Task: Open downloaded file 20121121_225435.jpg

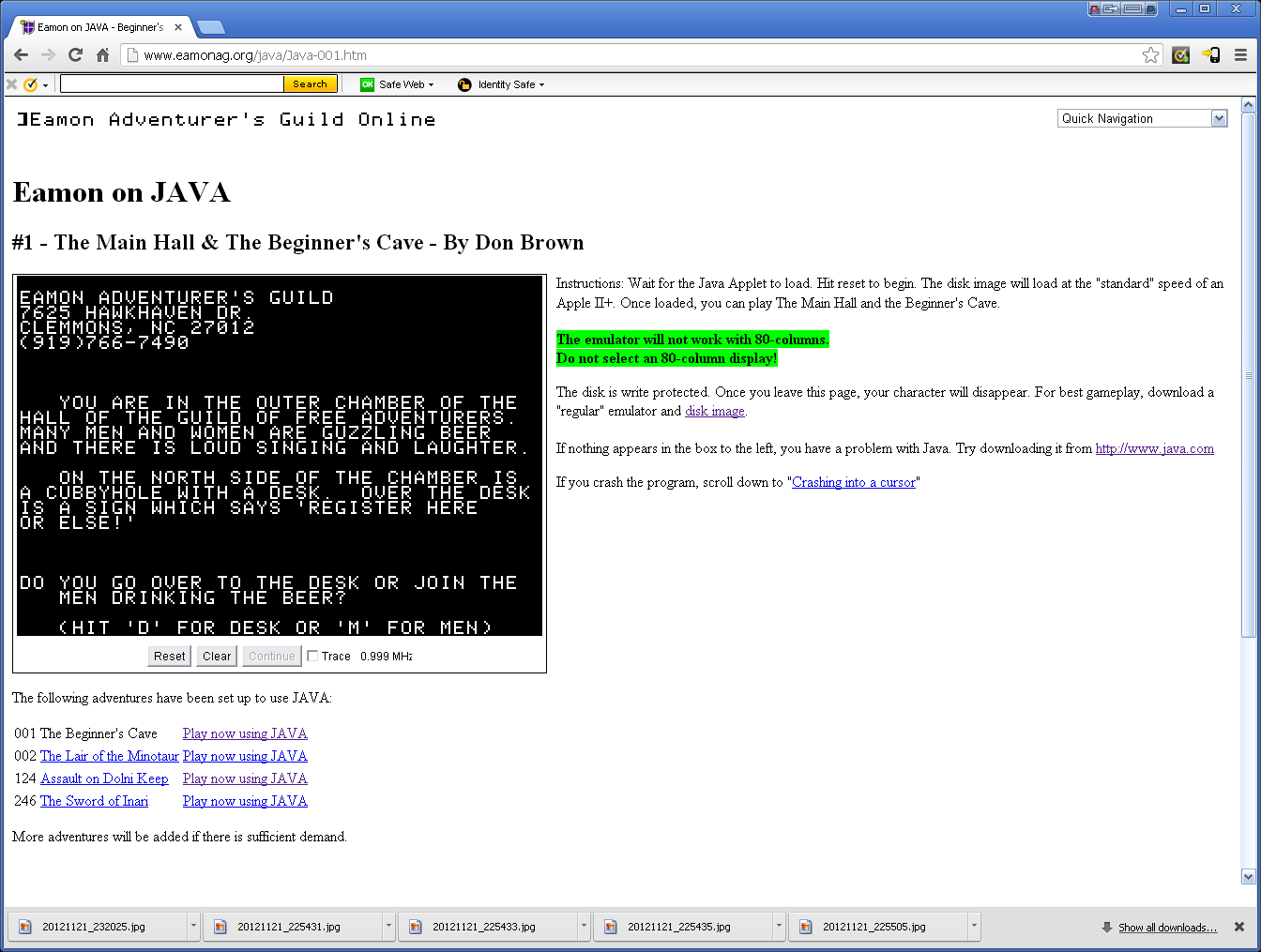Action: pyautogui.click(x=683, y=927)
